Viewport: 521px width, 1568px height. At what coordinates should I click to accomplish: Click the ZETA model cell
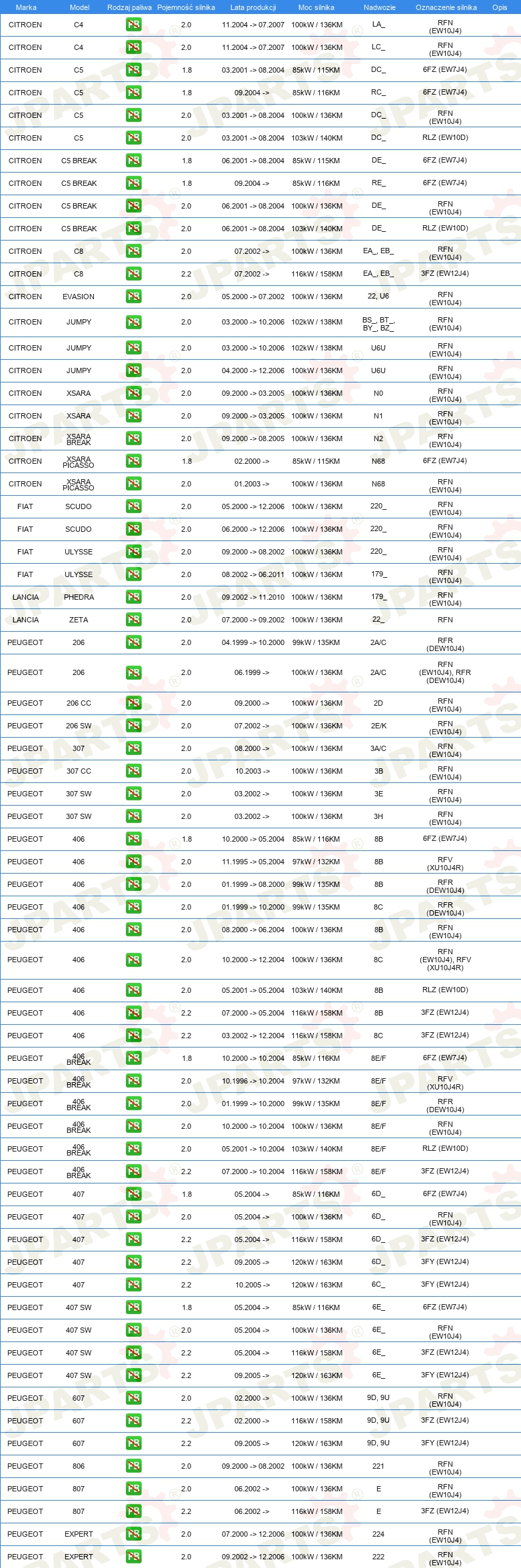click(79, 620)
